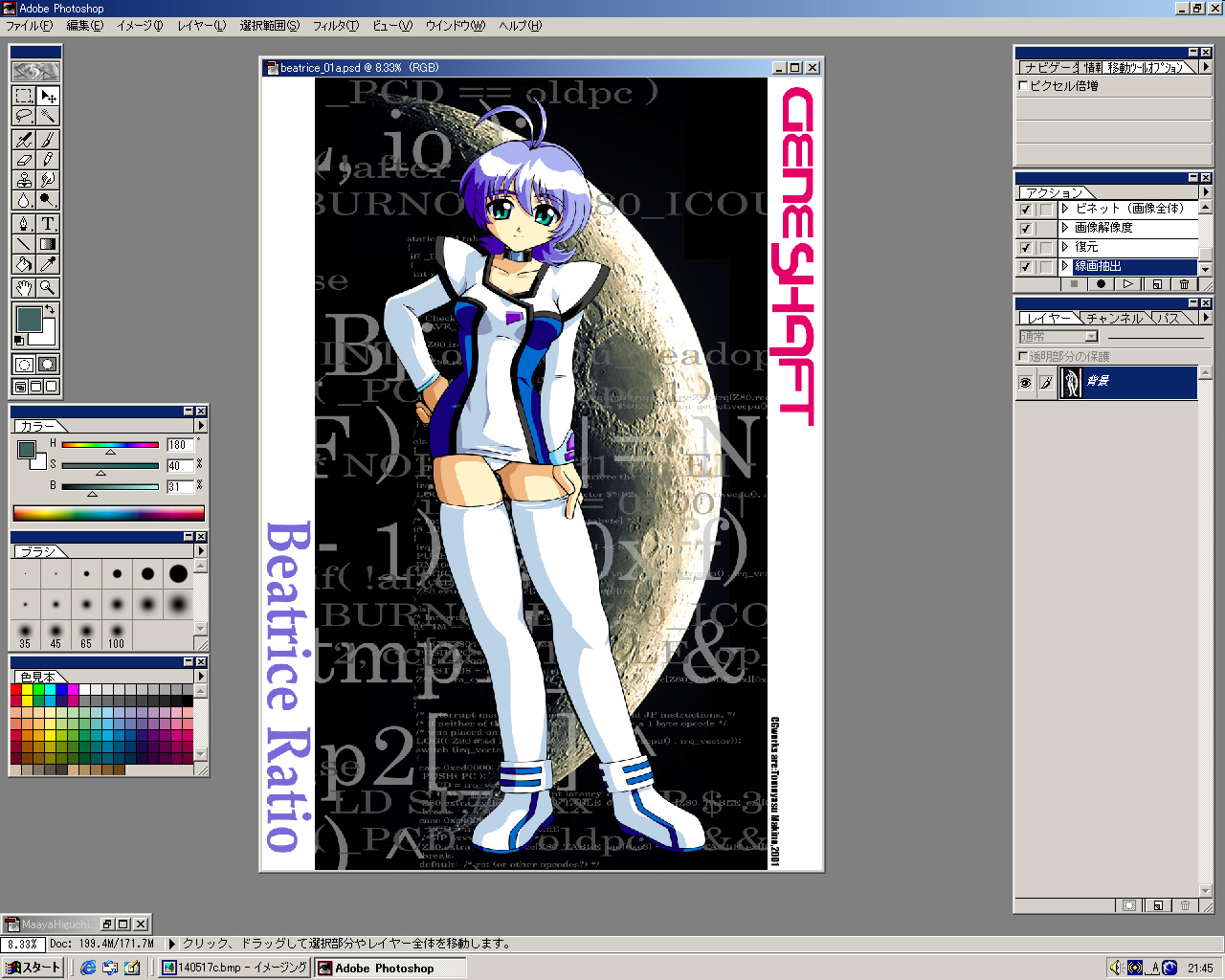Switch to the チャンネル tab
This screenshot has width=1225, height=980.
point(1114,318)
